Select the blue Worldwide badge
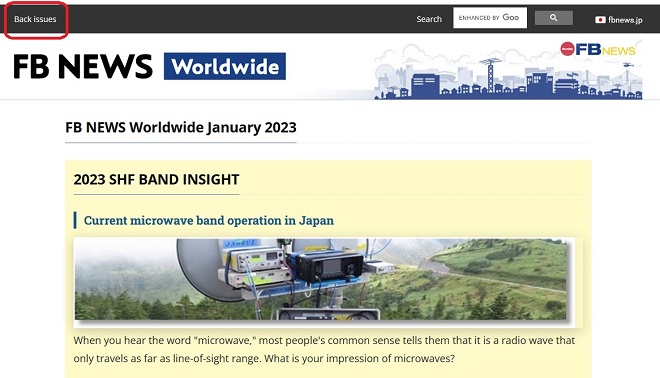This screenshot has width=660, height=378. coord(225,66)
